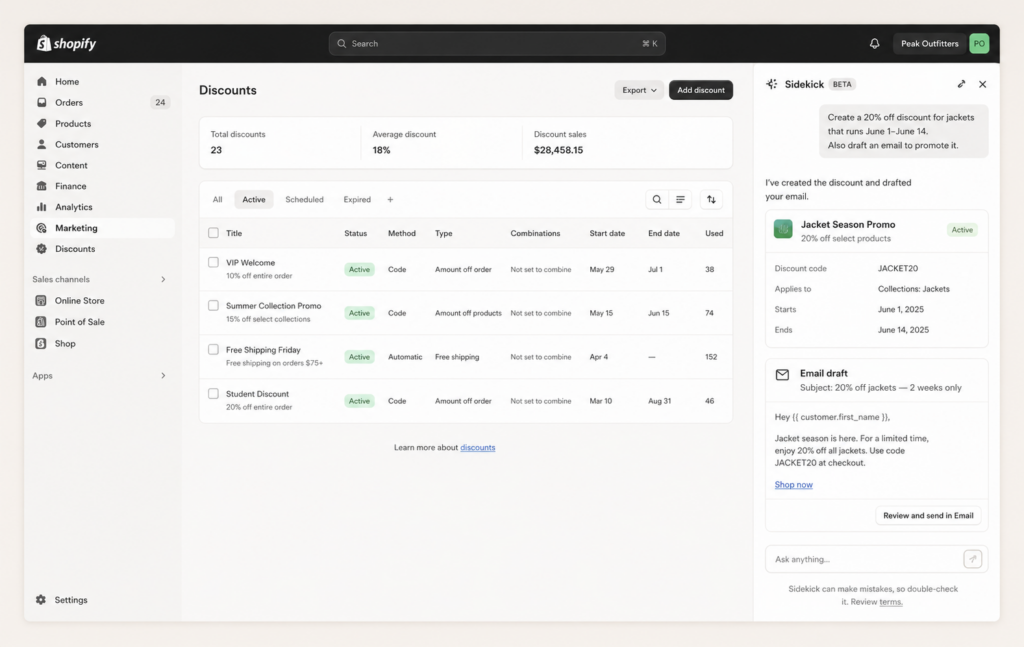Click the Orders count badge 24
Viewport: 1024px width, 647px height.
tap(160, 103)
